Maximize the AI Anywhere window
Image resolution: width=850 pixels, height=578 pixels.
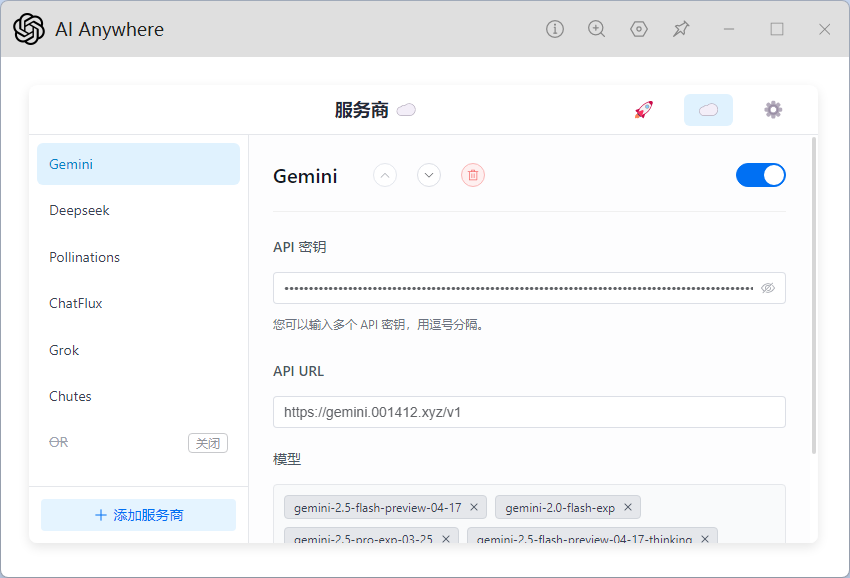point(777,29)
